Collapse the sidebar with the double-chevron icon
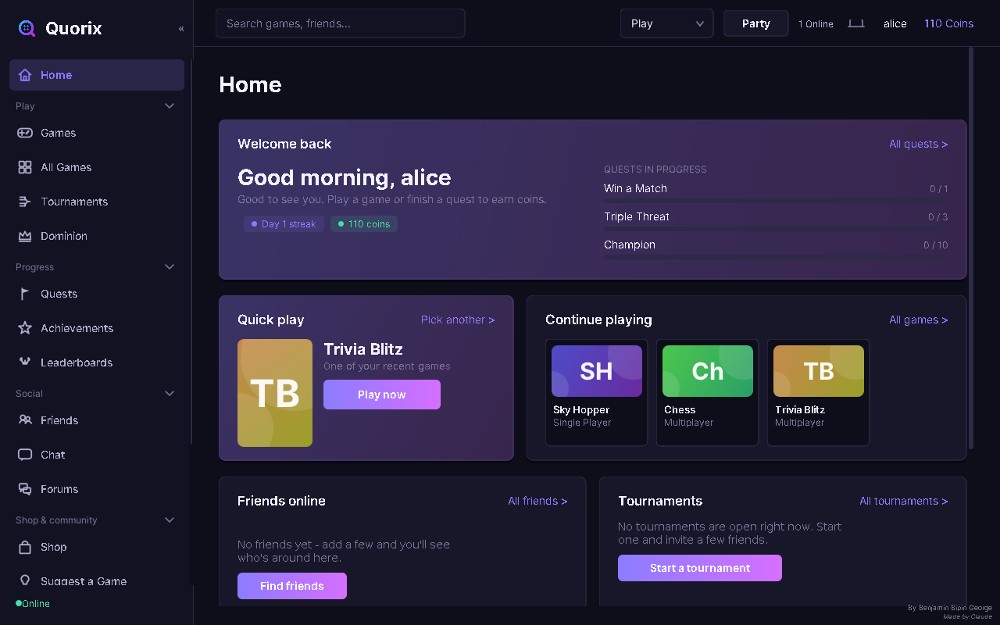This screenshot has height=625, width=1000. 181,29
